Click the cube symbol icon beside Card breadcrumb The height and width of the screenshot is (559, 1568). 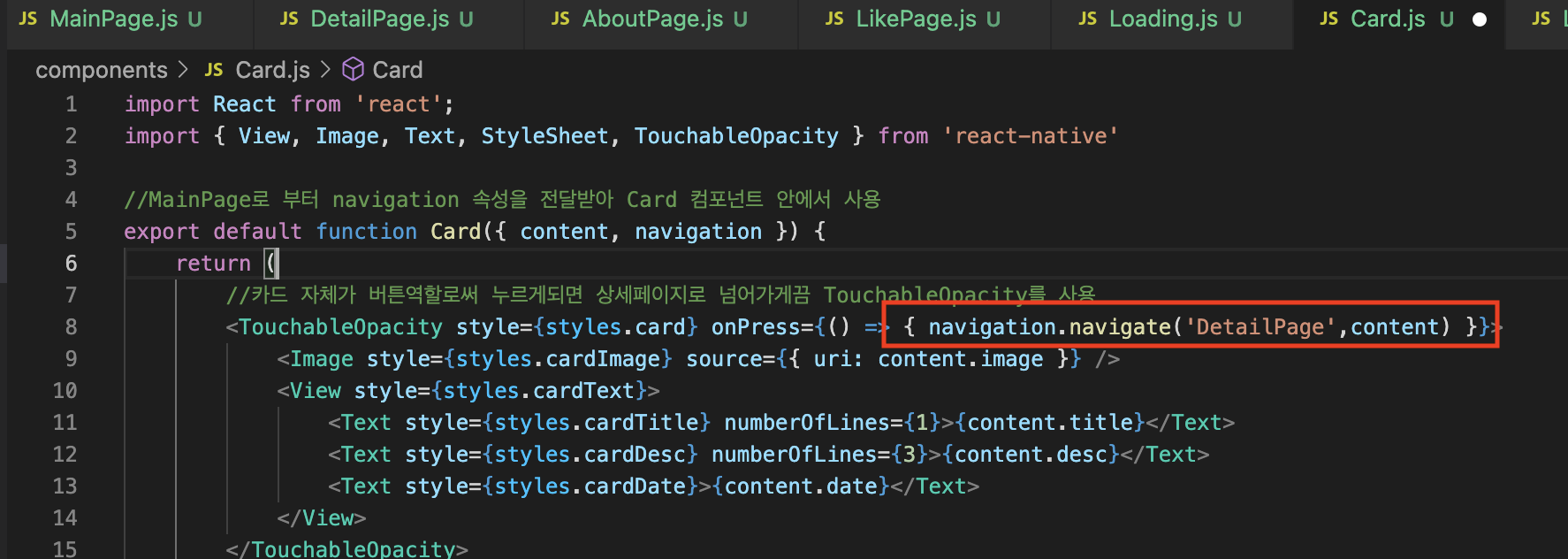[x=354, y=69]
